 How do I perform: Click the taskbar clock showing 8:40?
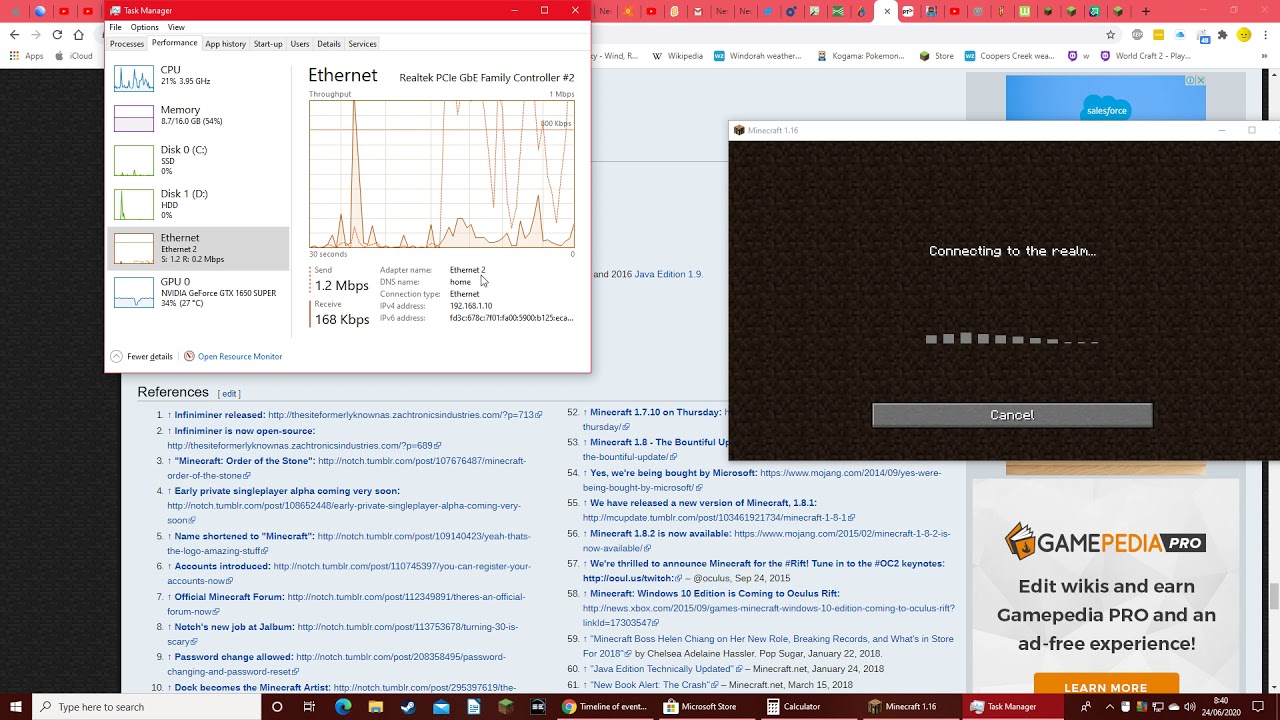click(1220, 706)
